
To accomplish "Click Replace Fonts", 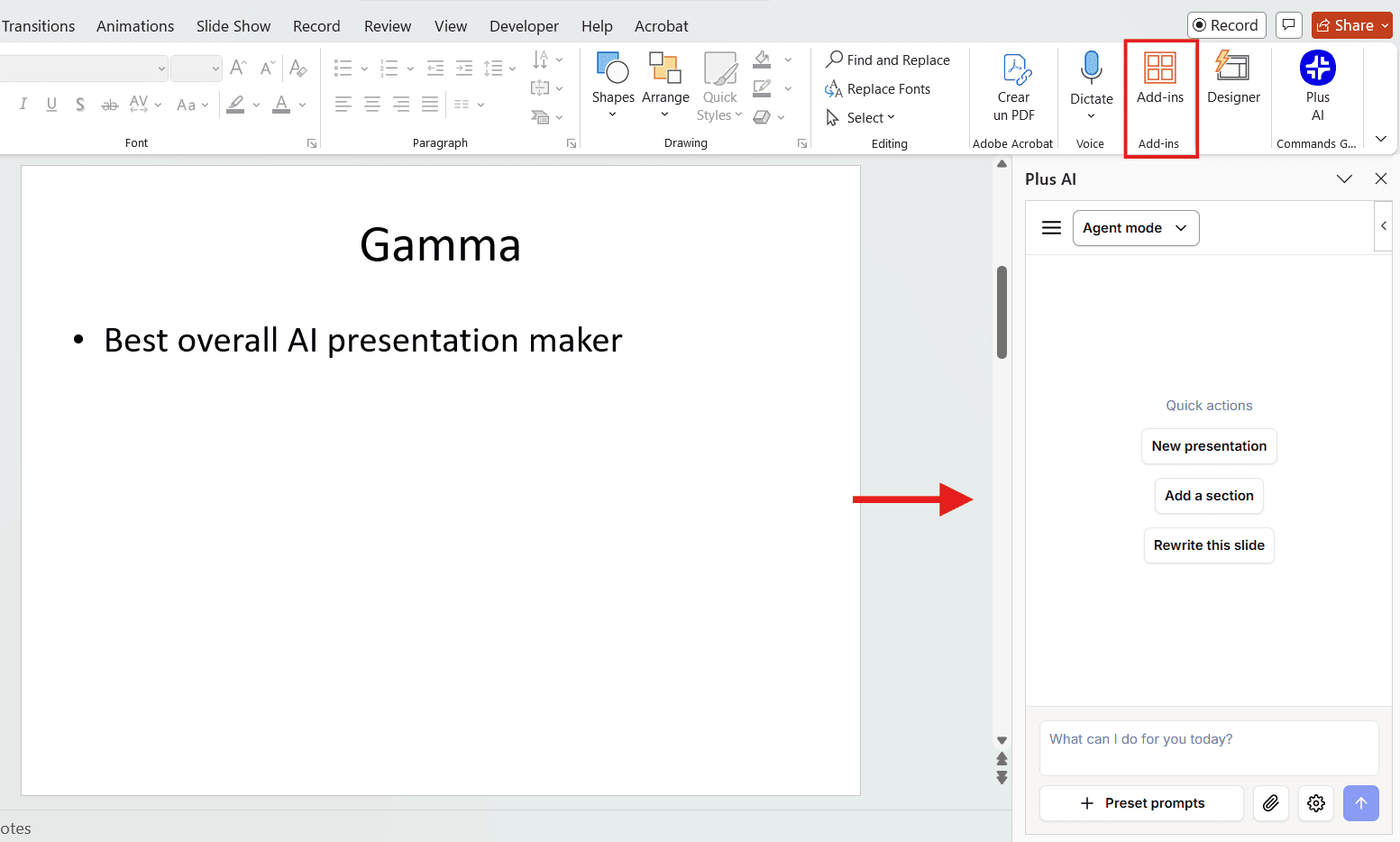I will point(878,88).
